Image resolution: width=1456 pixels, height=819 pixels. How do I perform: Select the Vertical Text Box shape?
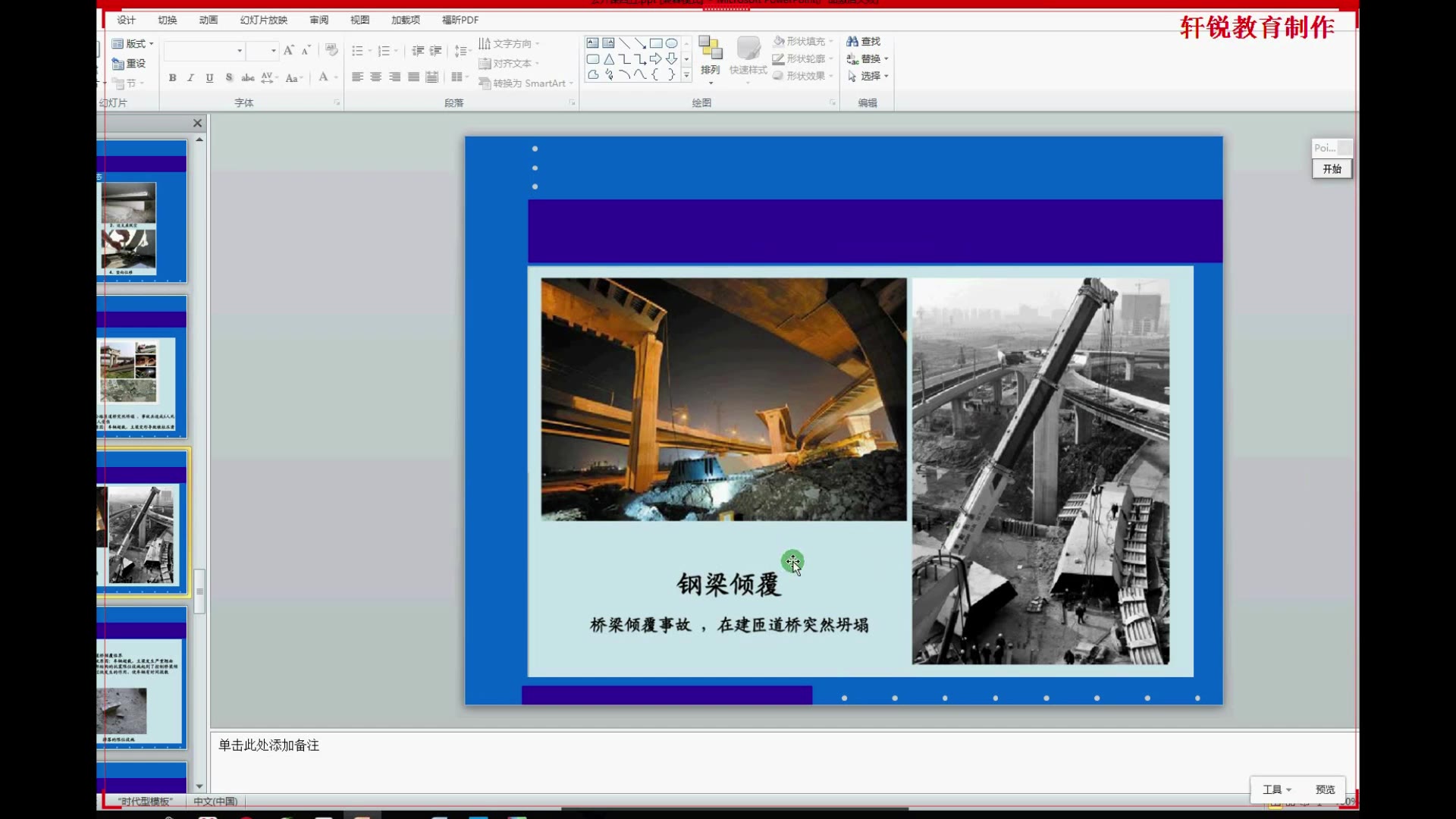608,43
